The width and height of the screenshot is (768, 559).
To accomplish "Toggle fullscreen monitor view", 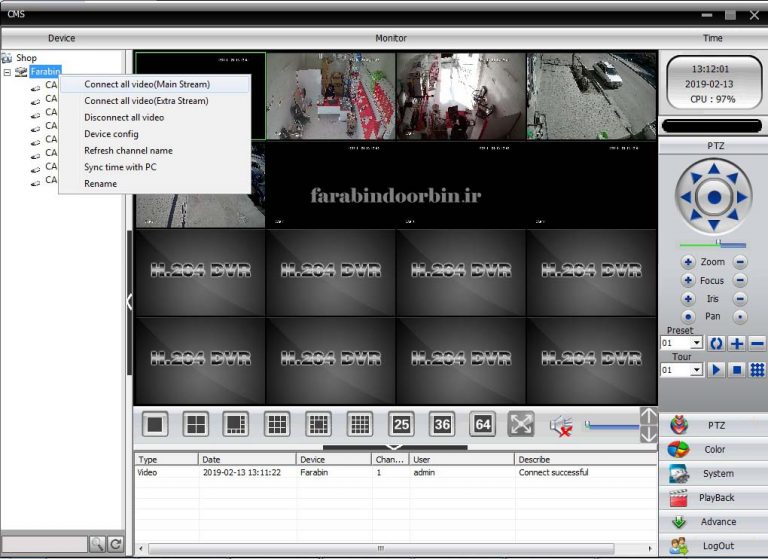I will [521, 424].
